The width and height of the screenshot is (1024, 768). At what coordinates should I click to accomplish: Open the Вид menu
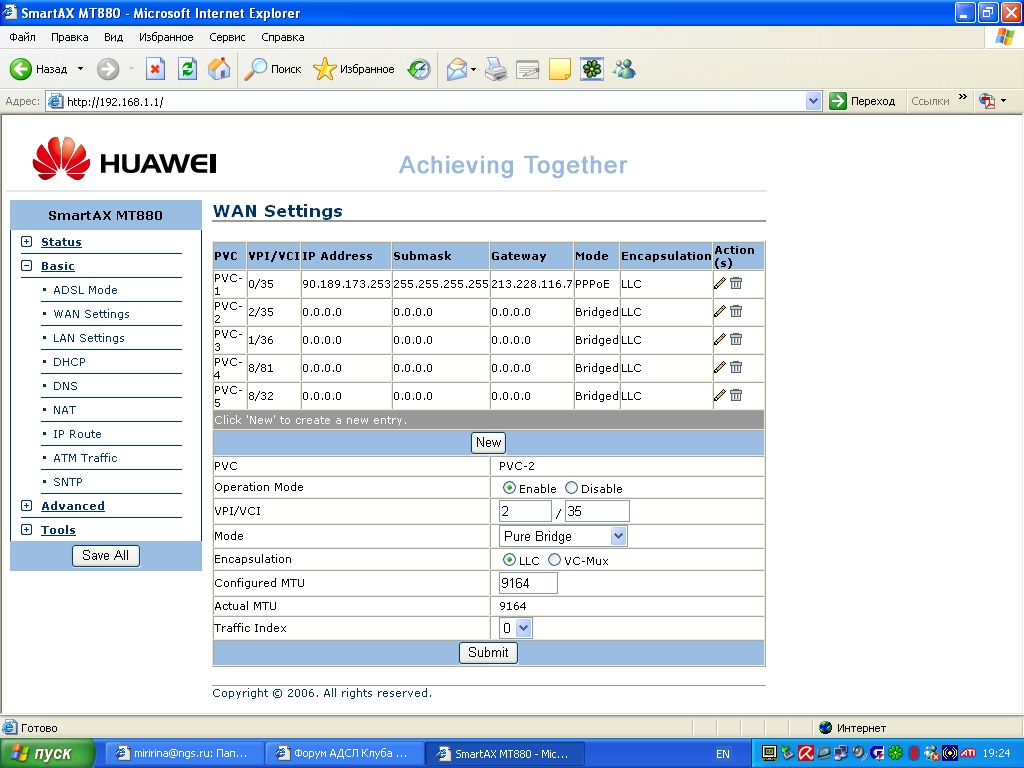(114, 37)
